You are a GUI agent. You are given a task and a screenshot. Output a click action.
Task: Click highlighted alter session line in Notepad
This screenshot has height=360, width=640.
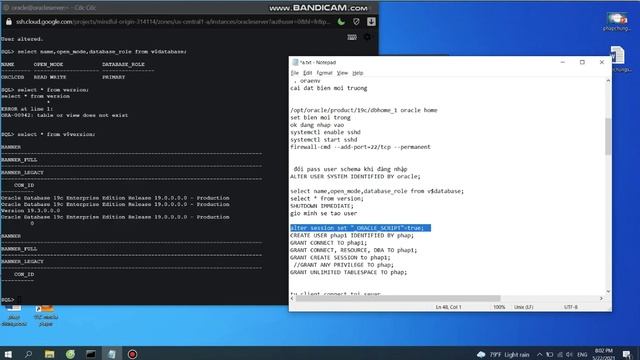(x=360, y=228)
